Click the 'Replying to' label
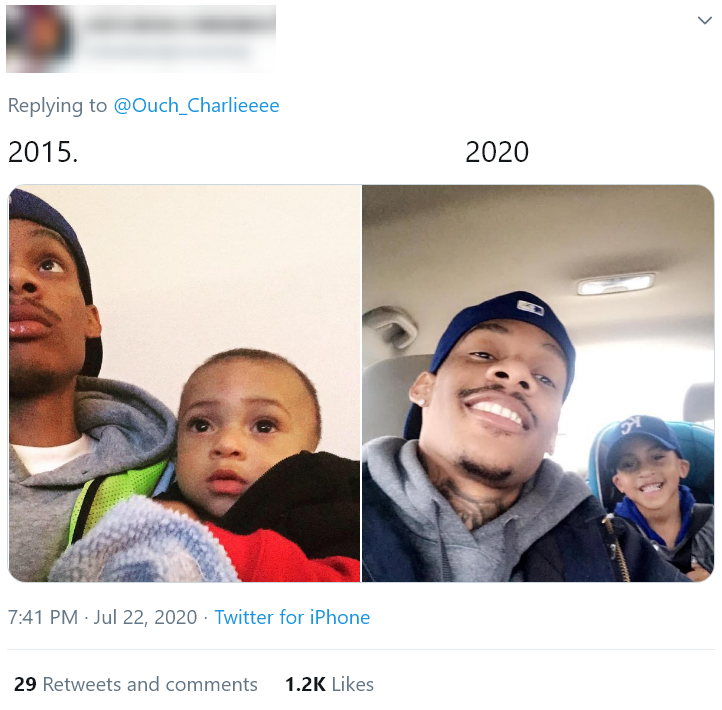The height and width of the screenshot is (710, 722). (x=58, y=105)
